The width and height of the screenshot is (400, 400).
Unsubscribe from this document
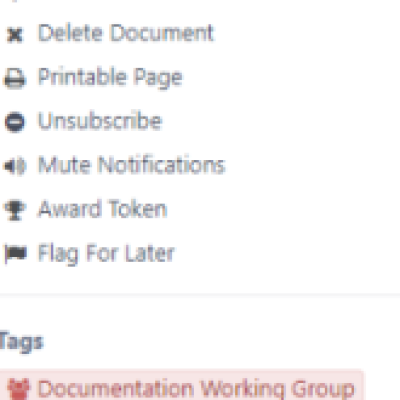[100, 121]
